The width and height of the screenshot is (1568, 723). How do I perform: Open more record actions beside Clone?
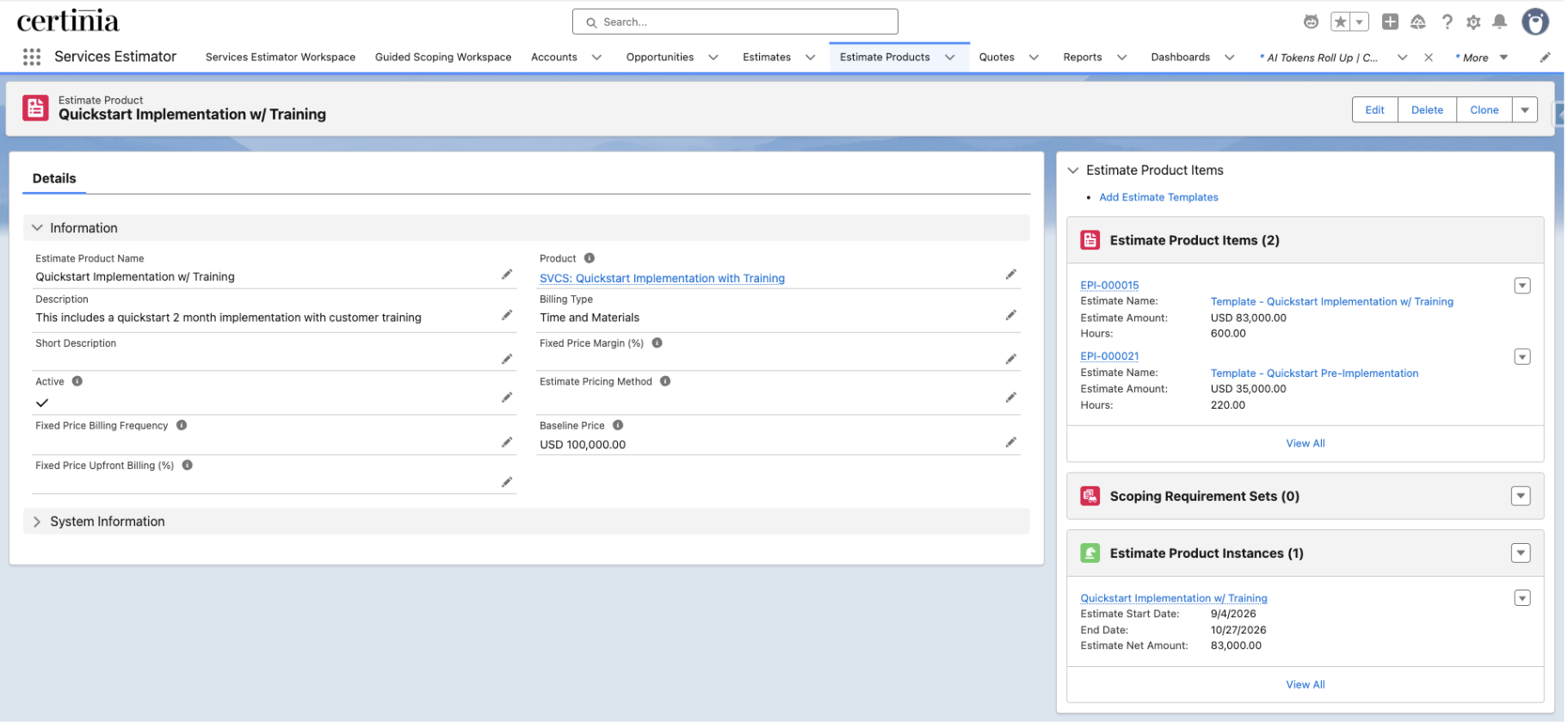click(1525, 110)
